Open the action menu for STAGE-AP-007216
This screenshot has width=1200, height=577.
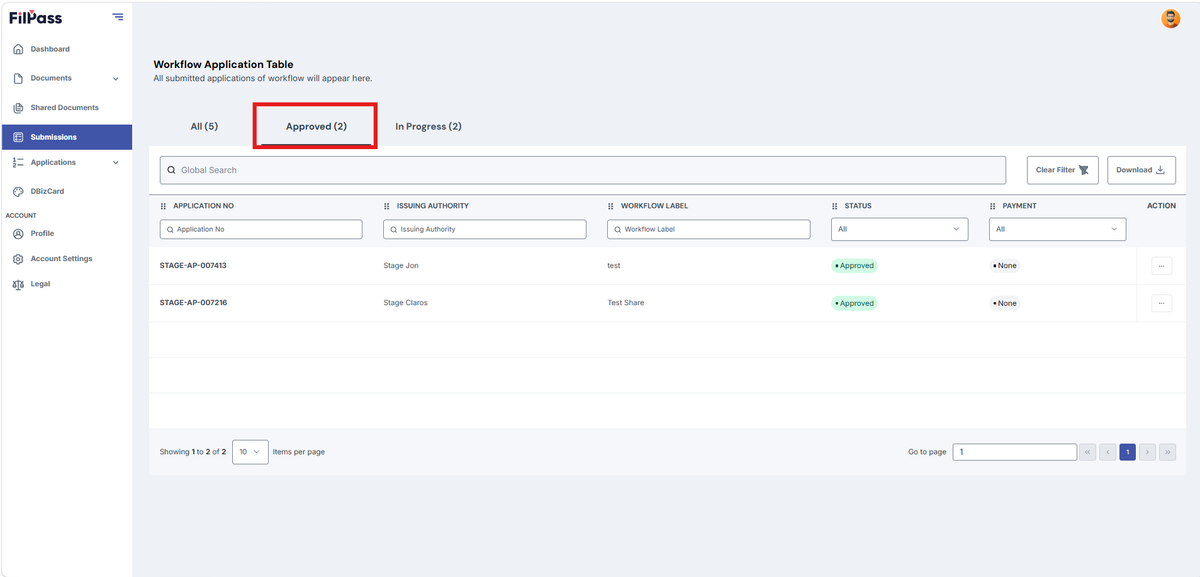click(1161, 303)
